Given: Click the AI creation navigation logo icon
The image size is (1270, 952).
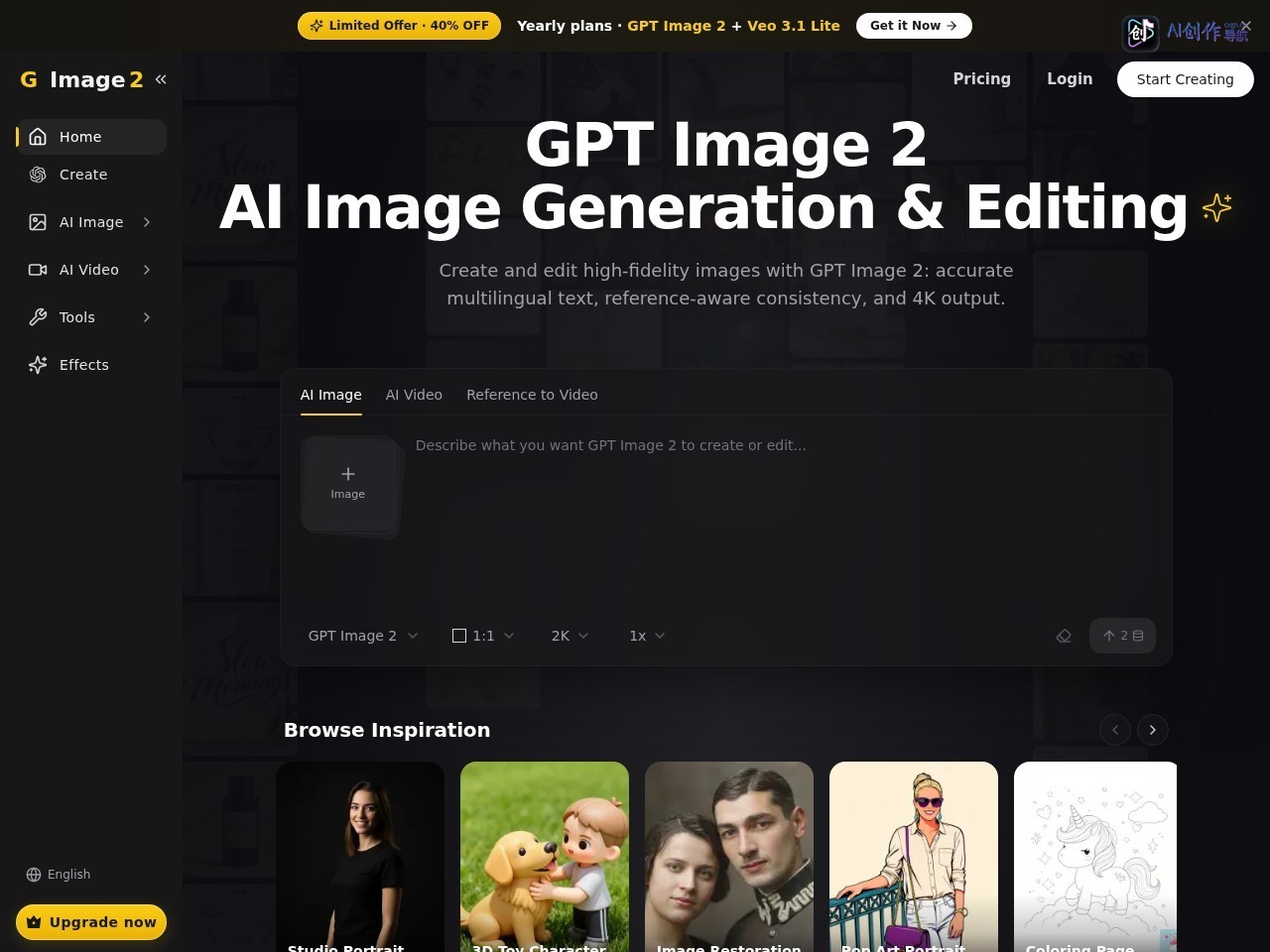Looking at the screenshot, I should [x=1140, y=33].
